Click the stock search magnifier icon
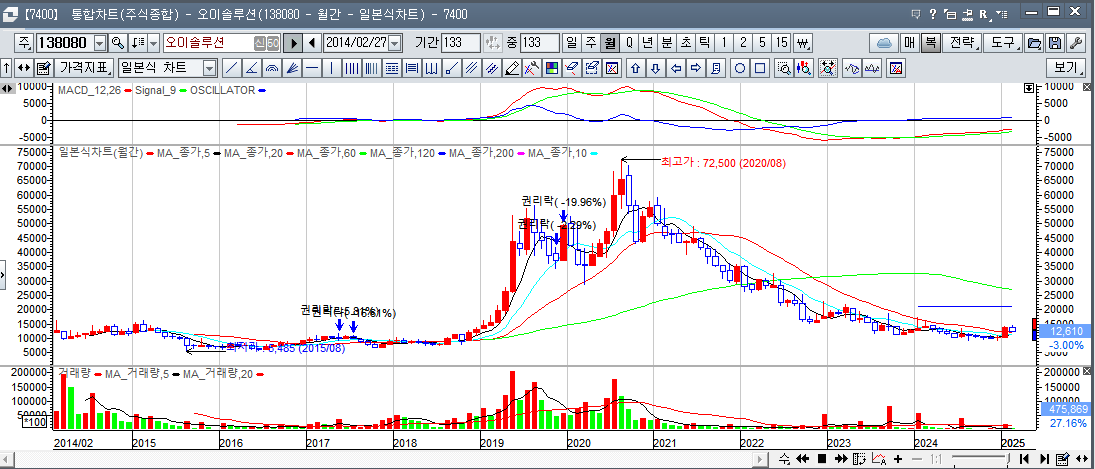The width and height of the screenshot is (1095, 469). 118,43
